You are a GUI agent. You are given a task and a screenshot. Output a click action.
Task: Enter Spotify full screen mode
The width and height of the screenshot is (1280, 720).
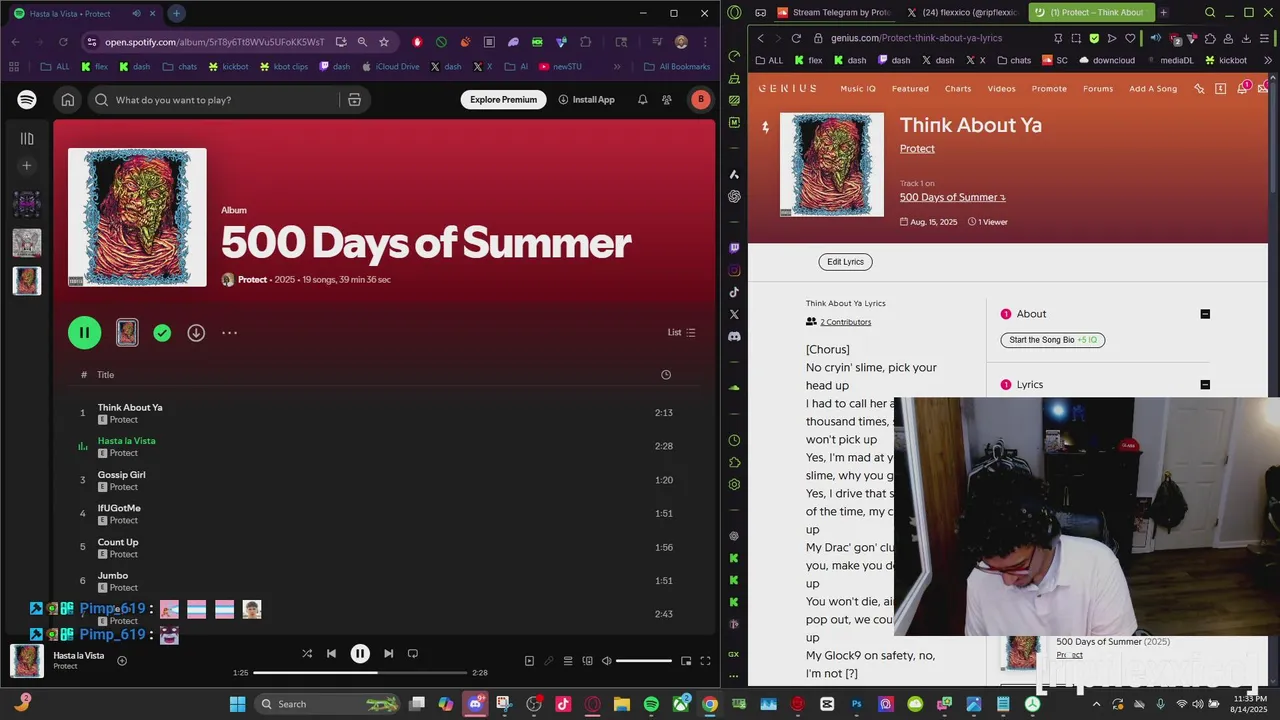(705, 661)
